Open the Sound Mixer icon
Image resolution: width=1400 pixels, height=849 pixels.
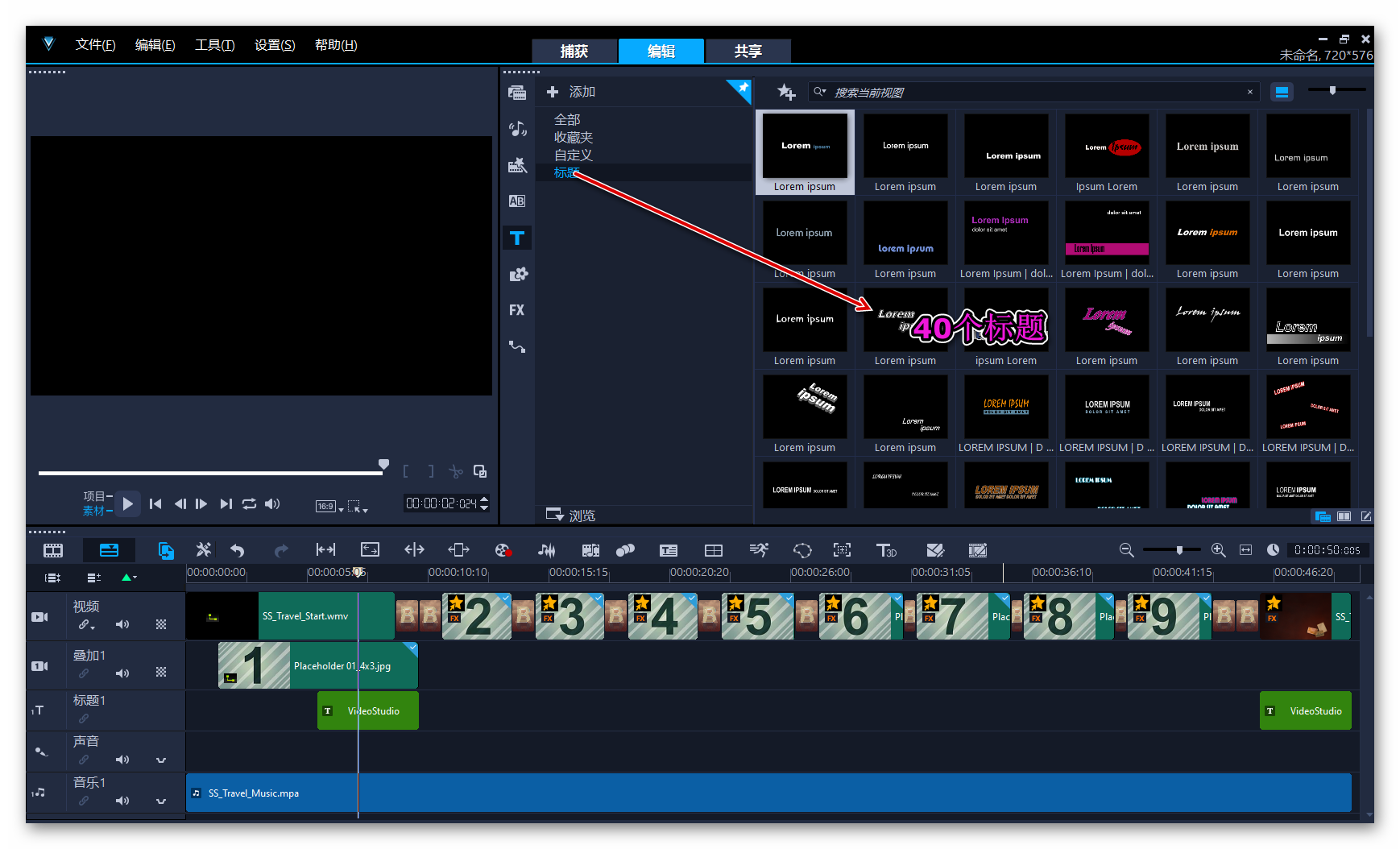click(547, 550)
